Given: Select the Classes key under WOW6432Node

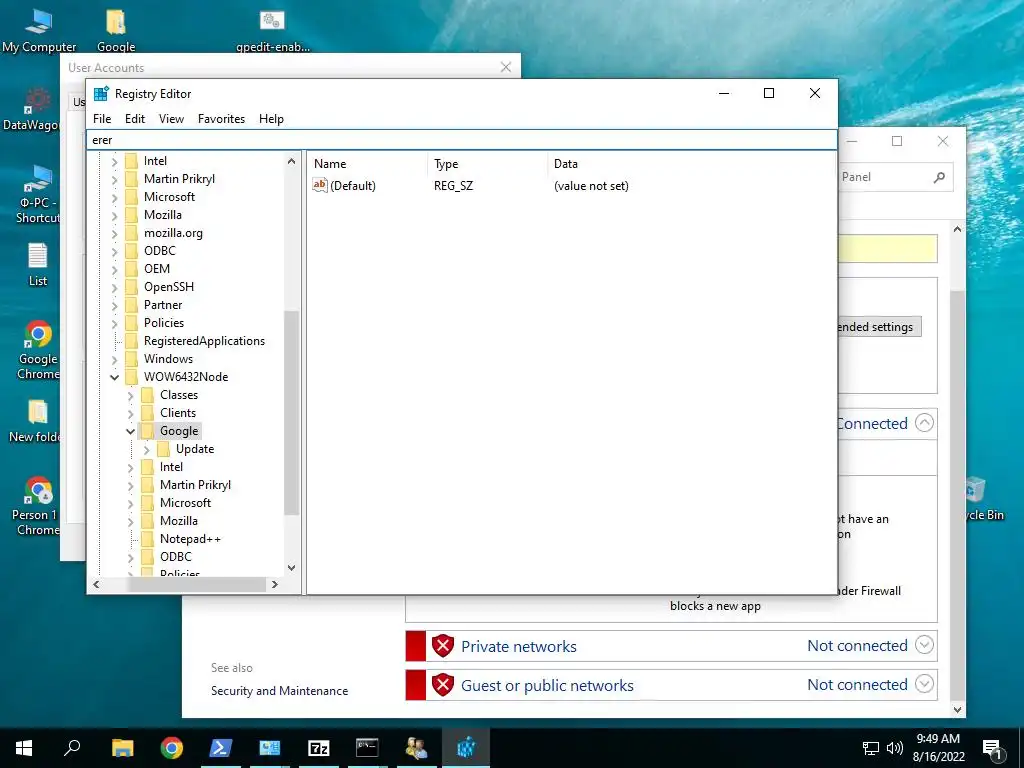Looking at the screenshot, I should [178, 395].
